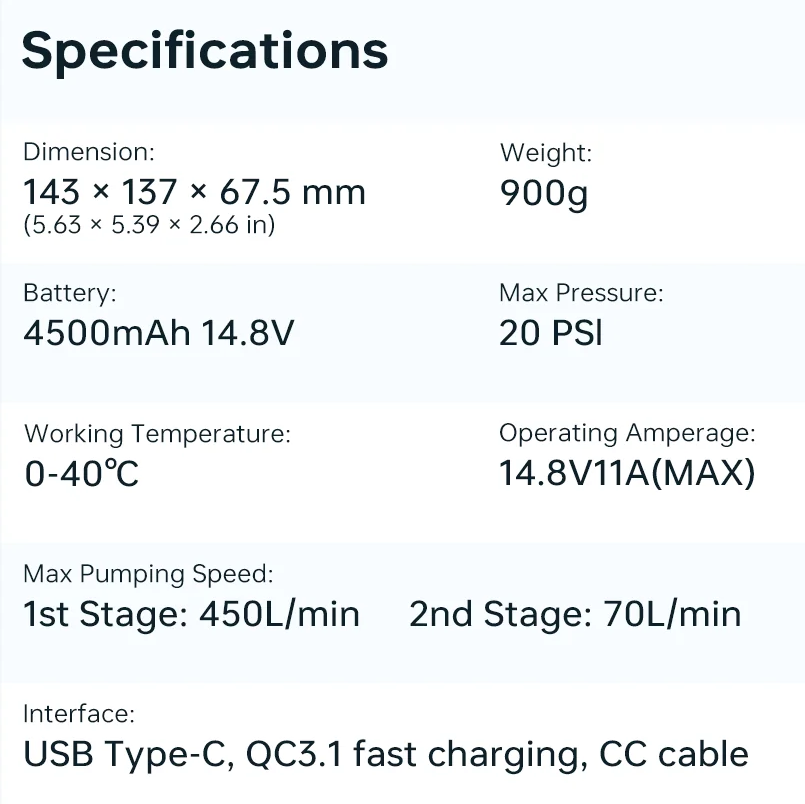Screen dimensions: 805x804
Task: Select the 0-40℃ temperature range
Action: [81, 473]
